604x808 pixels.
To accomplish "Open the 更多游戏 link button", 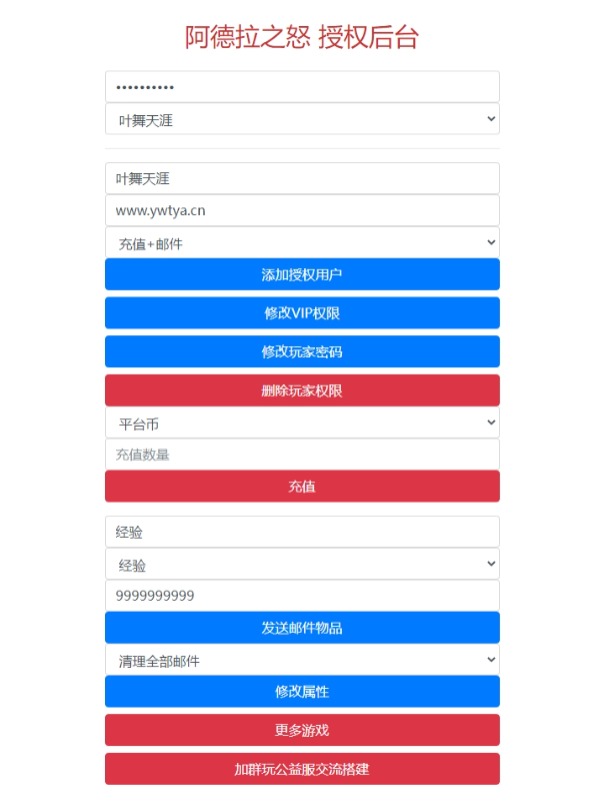I will [x=302, y=730].
